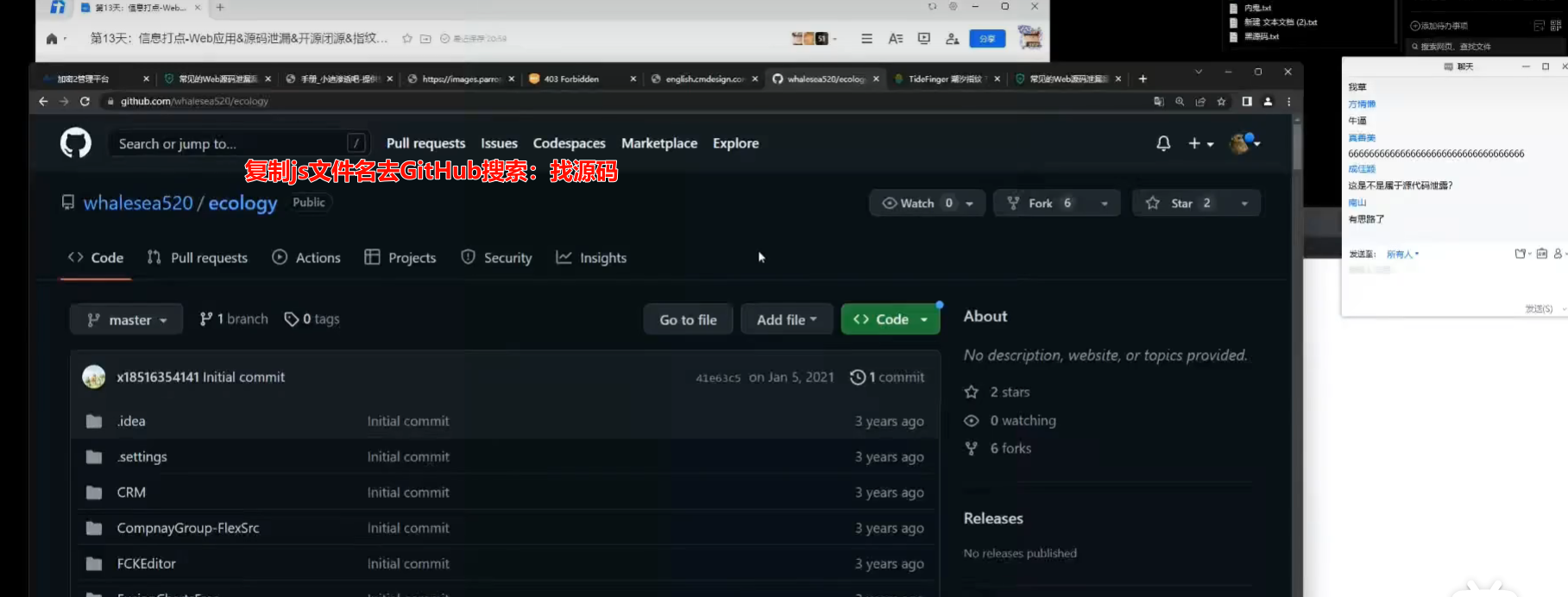Bookmark this page with the star icon

(x=1221, y=101)
